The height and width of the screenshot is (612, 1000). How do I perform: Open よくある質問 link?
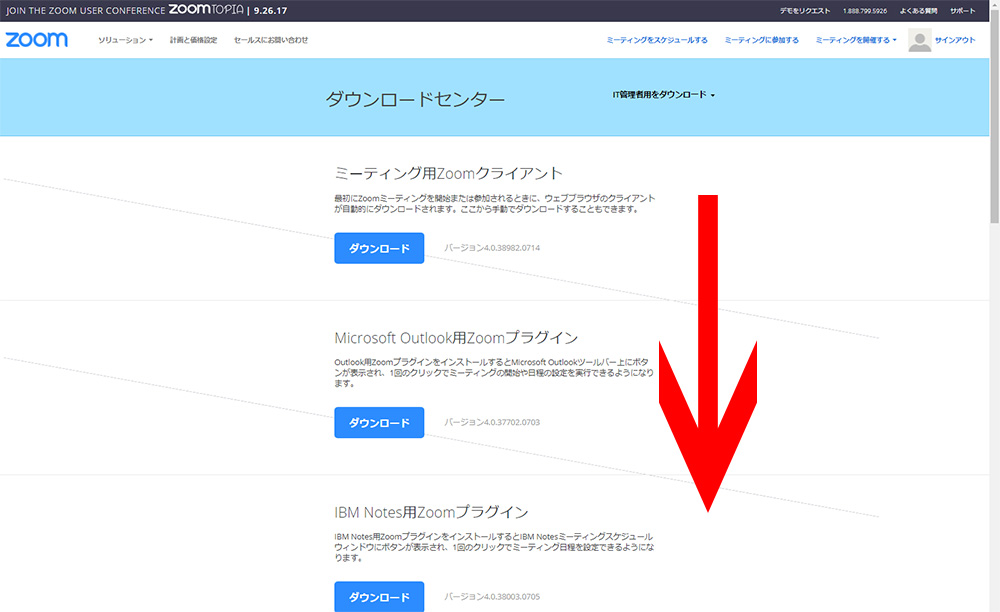[x=918, y=10]
